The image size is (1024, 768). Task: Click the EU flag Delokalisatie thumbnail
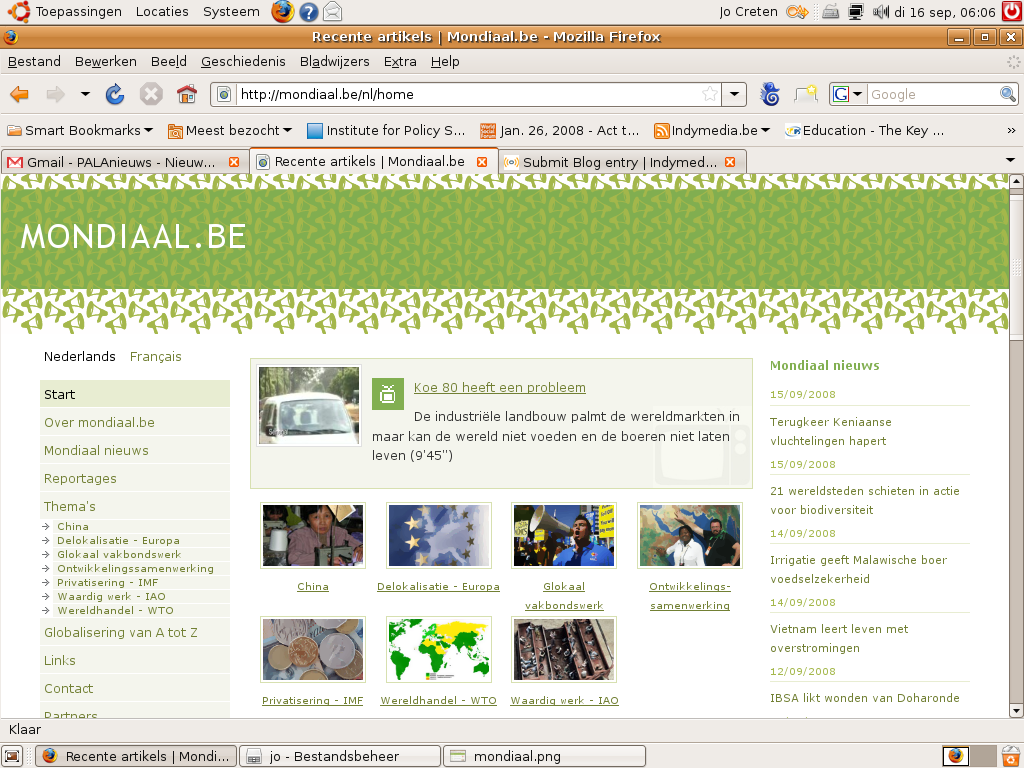tap(439, 536)
